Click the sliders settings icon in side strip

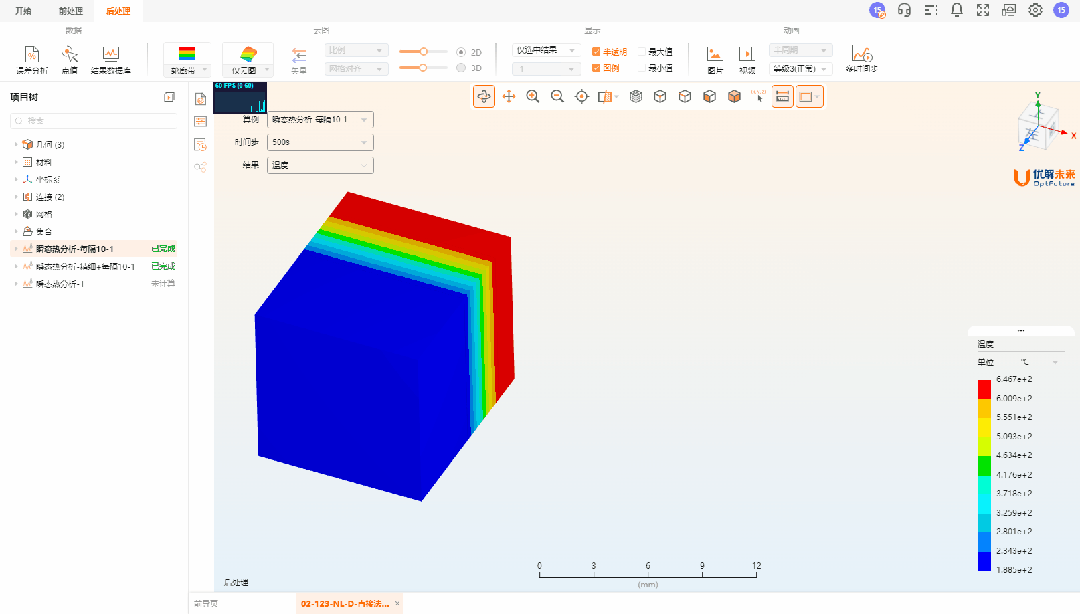[x=200, y=121]
